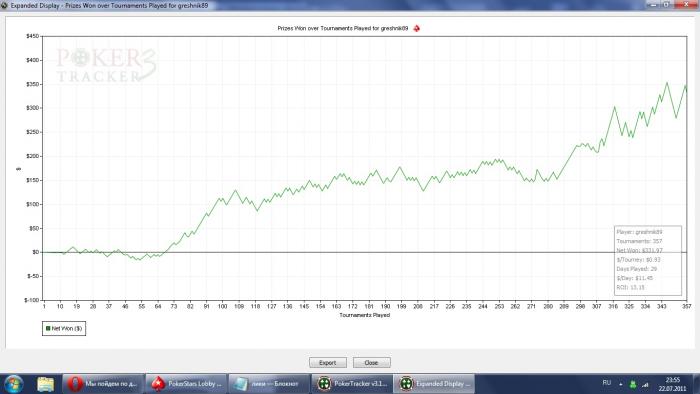Click the $0 y-axis label
The height and width of the screenshot is (394, 700).
[x=36, y=252]
